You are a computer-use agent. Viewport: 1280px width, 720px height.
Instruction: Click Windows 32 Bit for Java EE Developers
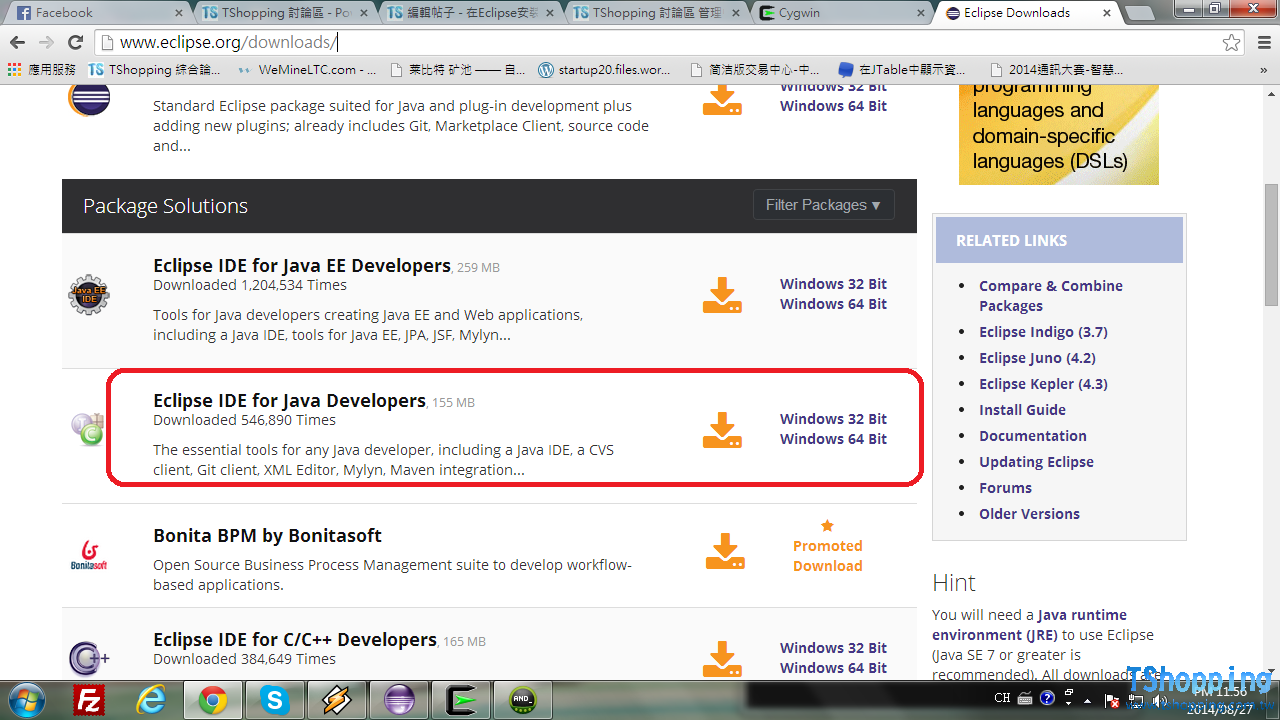(x=833, y=284)
